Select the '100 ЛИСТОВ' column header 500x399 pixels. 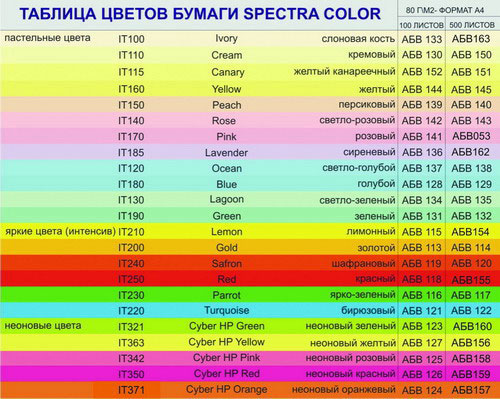tap(421, 25)
